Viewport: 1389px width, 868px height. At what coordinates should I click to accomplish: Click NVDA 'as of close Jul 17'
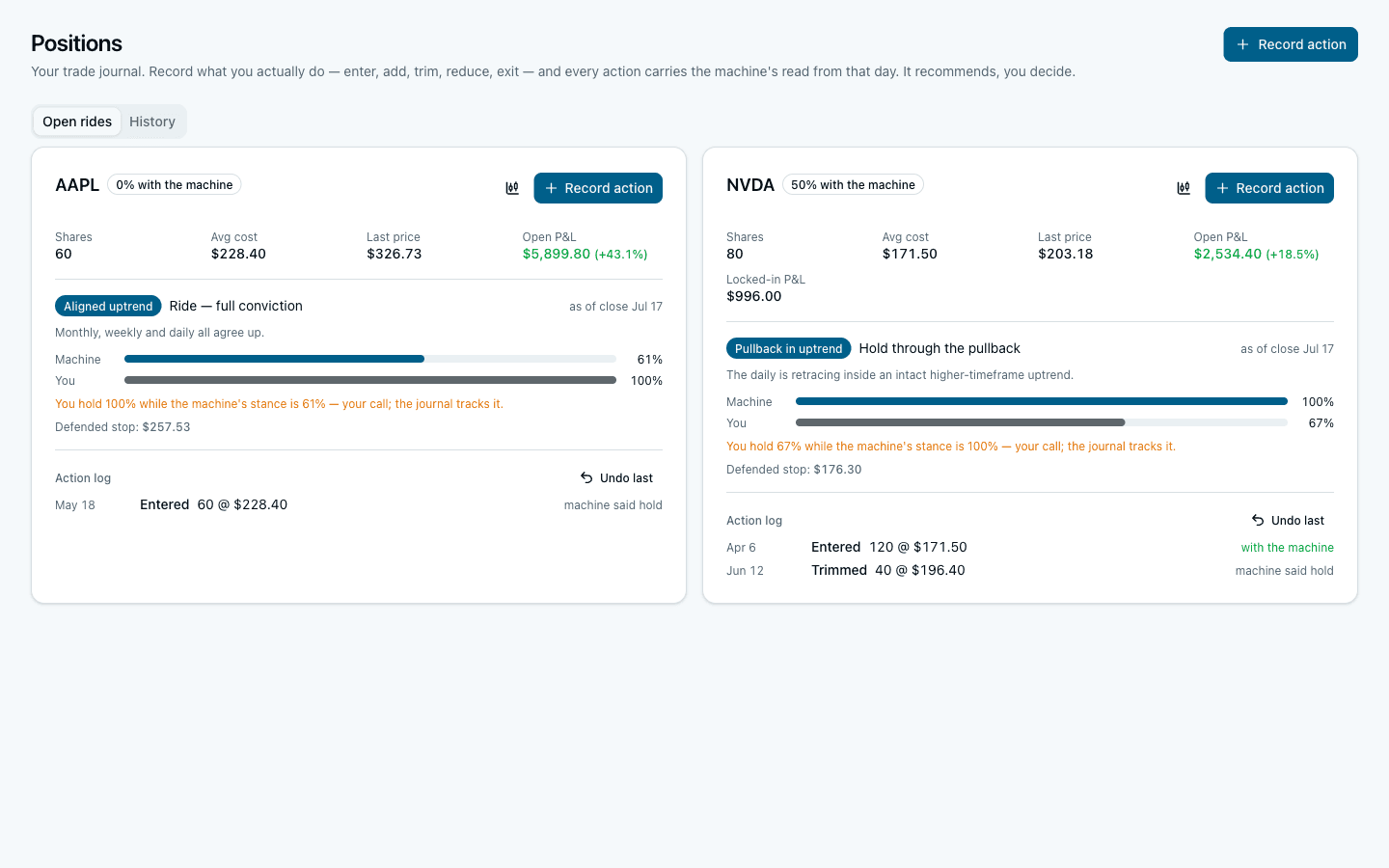click(x=1287, y=349)
